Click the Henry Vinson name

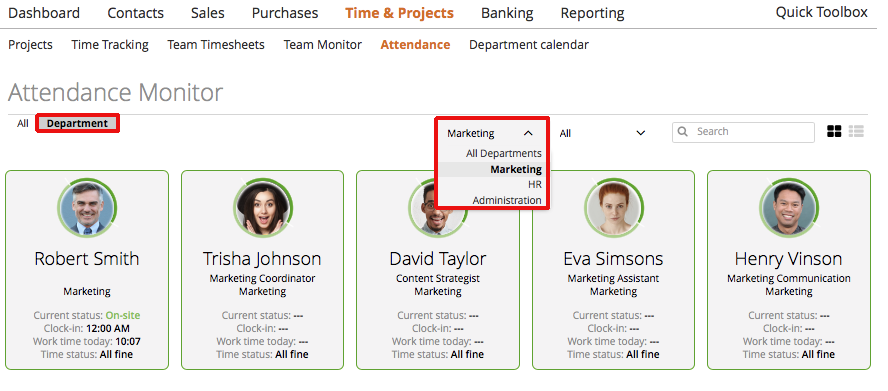pyautogui.click(x=789, y=258)
